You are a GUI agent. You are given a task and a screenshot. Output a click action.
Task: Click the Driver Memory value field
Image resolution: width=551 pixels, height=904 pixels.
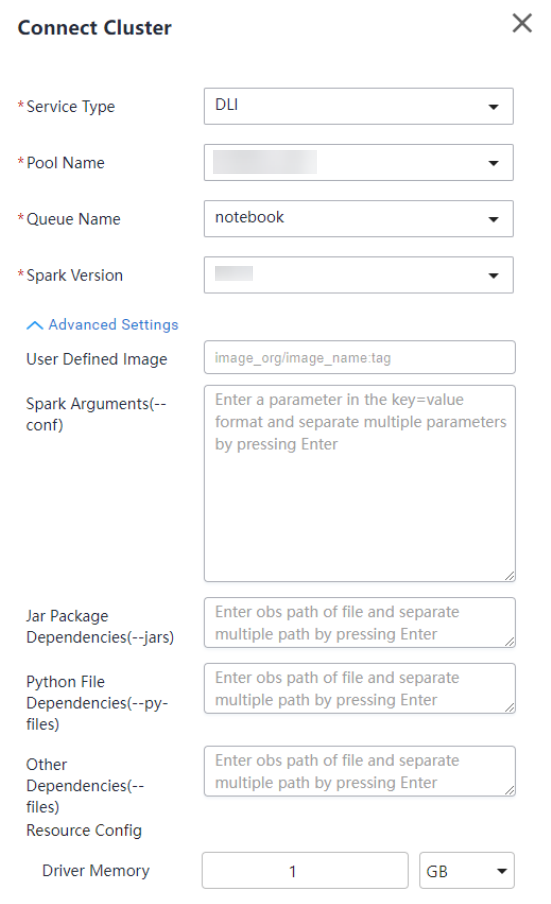(305, 871)
